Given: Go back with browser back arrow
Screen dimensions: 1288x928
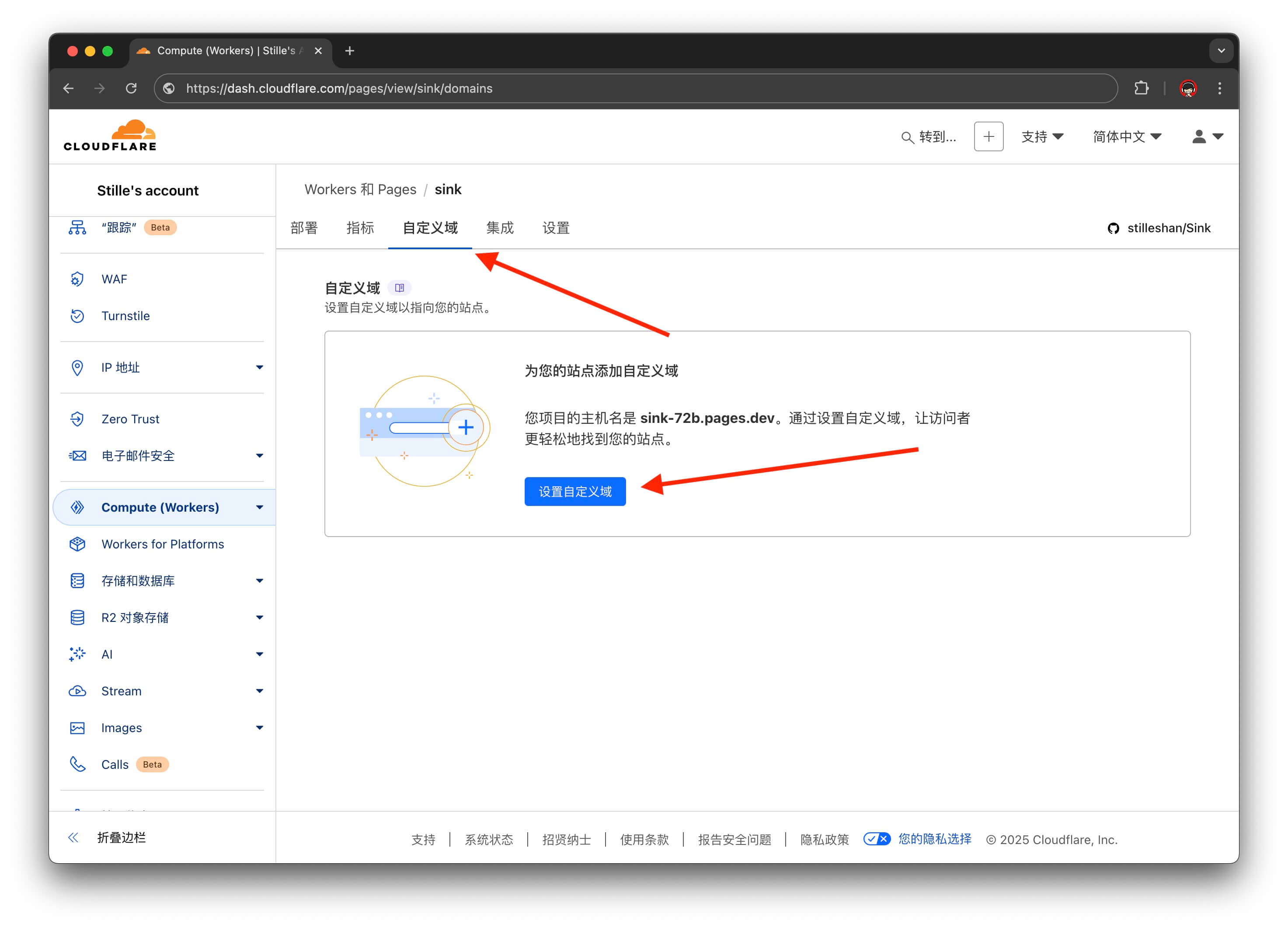Looking at the screenshot, I should coord(69,88).
